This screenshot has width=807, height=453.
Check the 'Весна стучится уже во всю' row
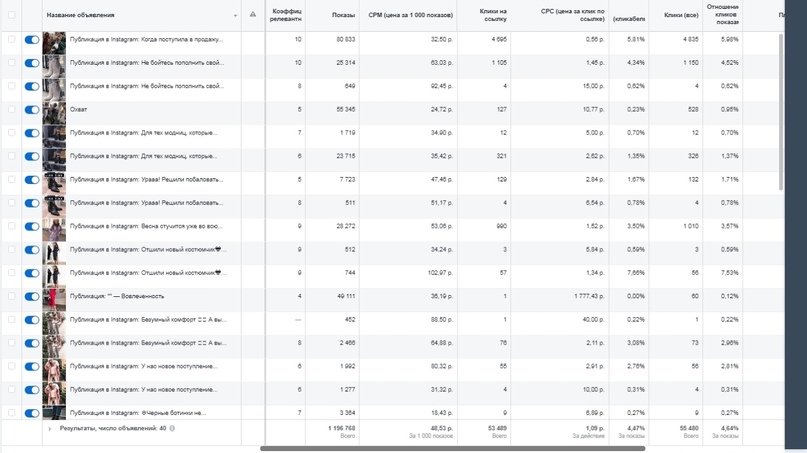[x=11, y=226]
